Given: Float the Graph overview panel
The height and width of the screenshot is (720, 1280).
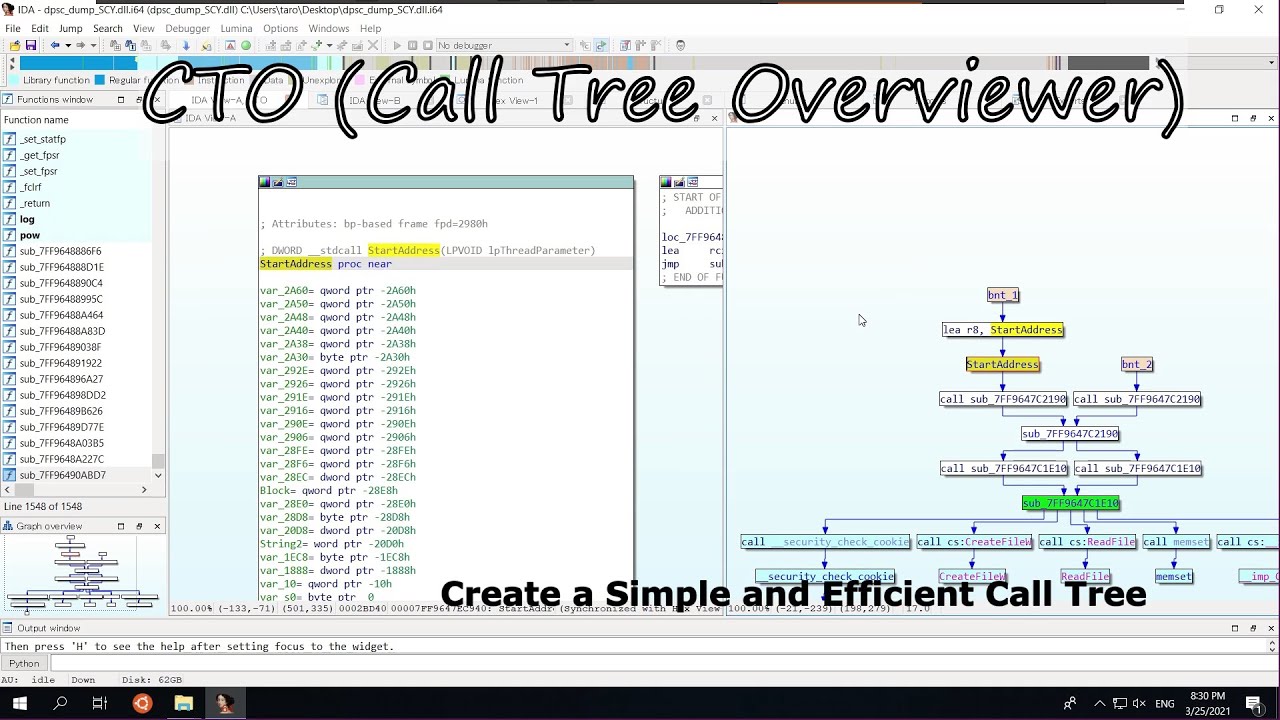Looking at the screenshot, I should tap(139, 526).
